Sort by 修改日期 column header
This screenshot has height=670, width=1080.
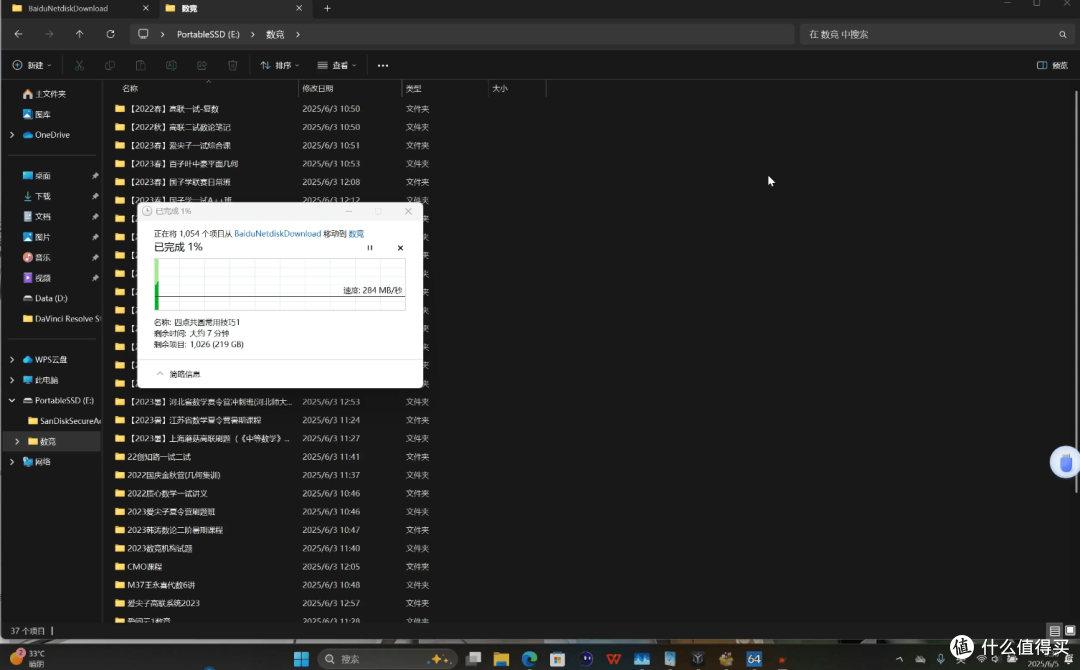(x=318, y=88)
